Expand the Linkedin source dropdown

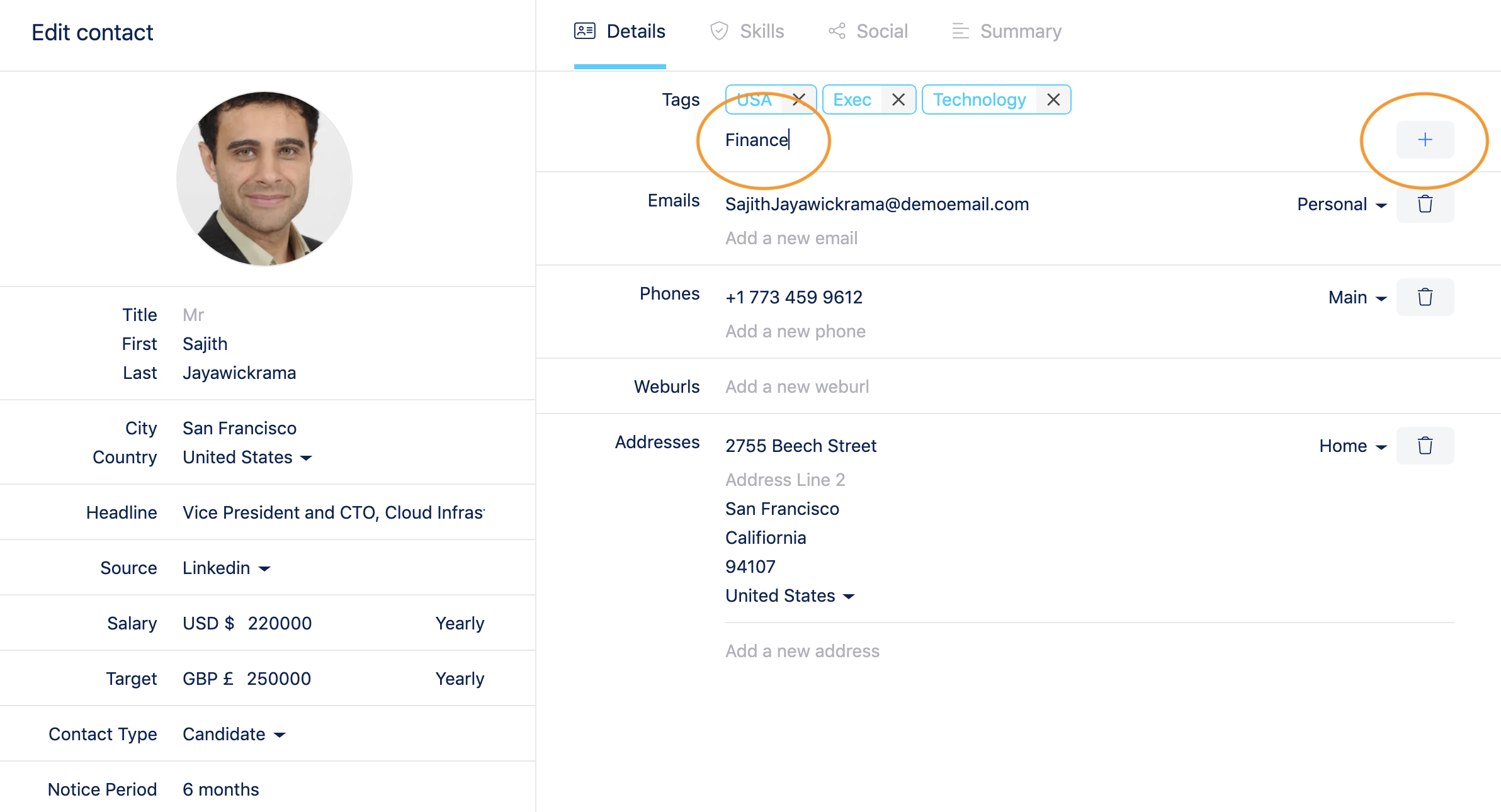227,568
